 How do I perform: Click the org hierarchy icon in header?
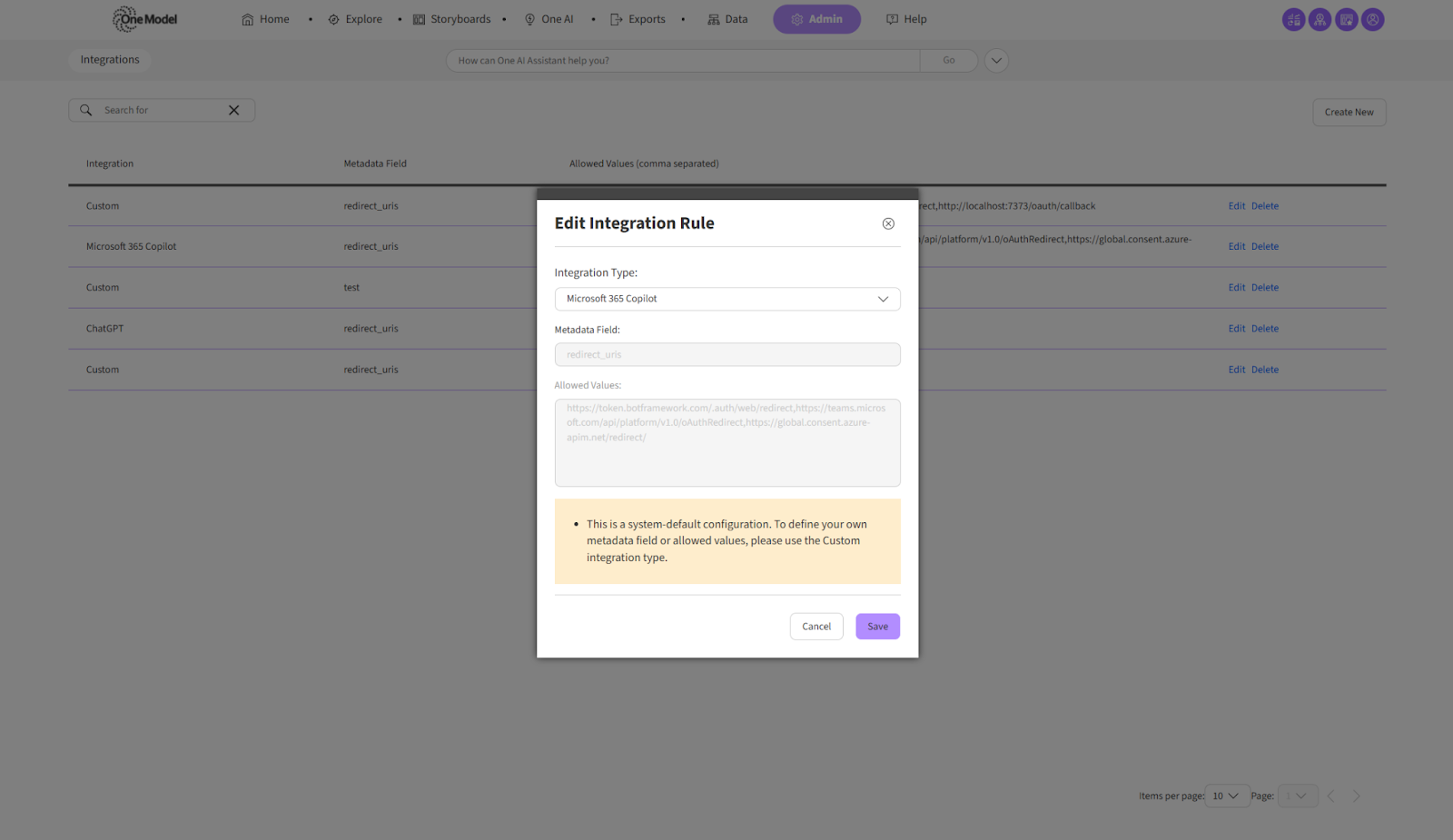point(1320,19)
